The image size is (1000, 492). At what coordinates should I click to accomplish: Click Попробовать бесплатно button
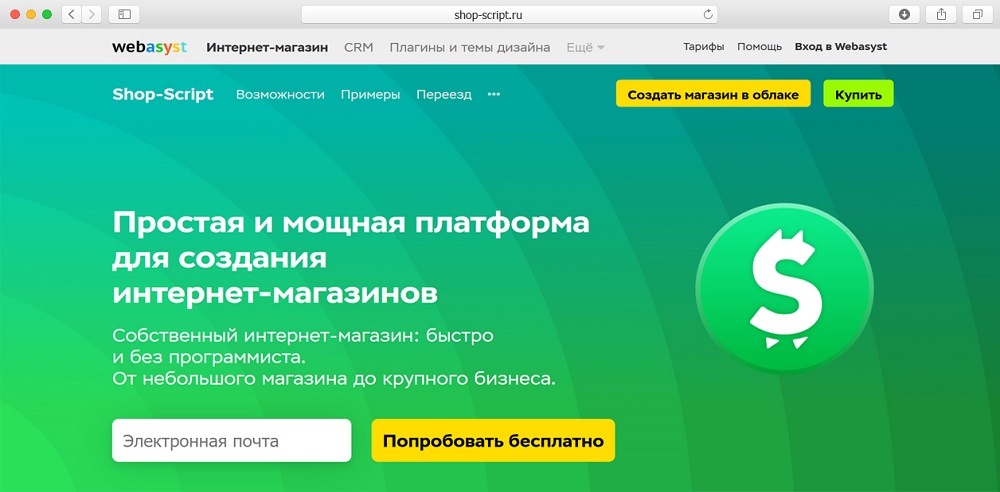(x=493, y=440)
